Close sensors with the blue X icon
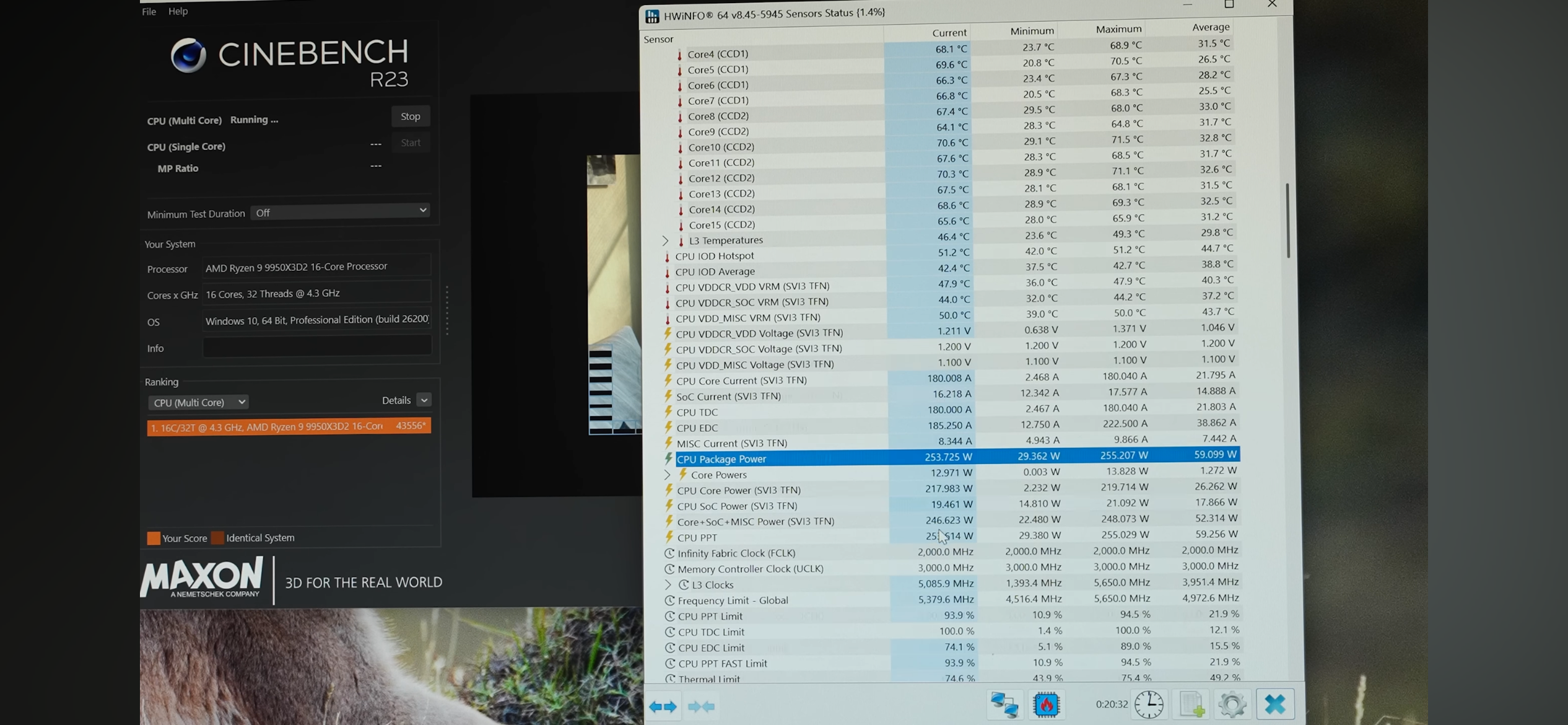This screenshot has height=725, width=1568. pos(1274,705)
